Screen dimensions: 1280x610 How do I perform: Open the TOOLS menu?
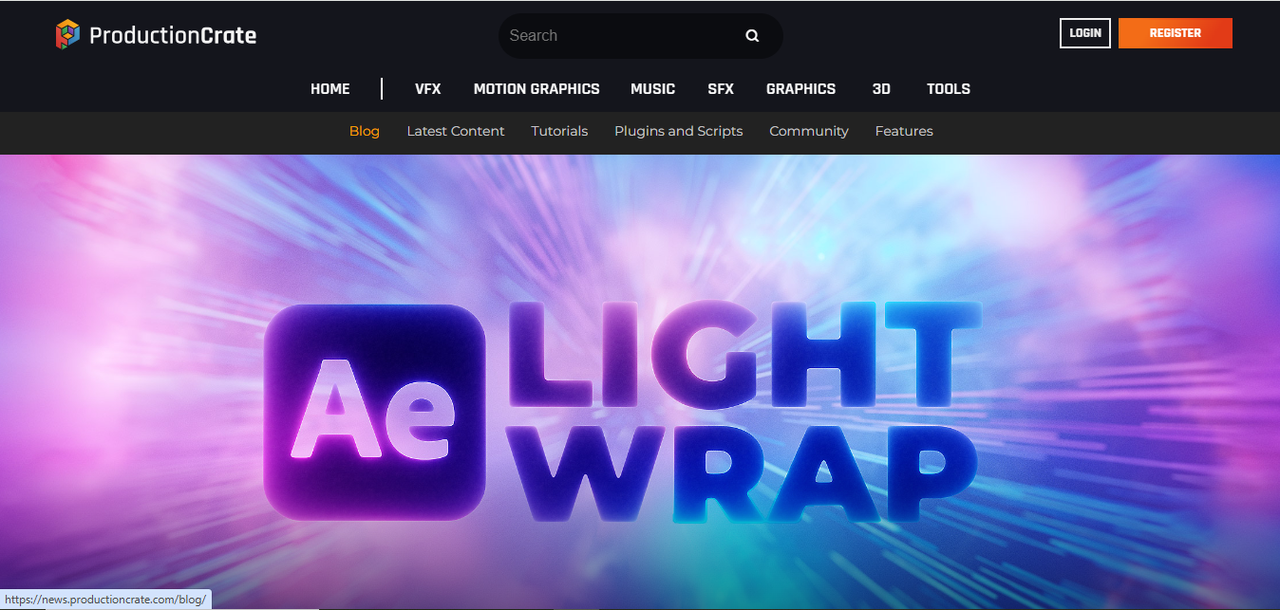click(948, 89)
